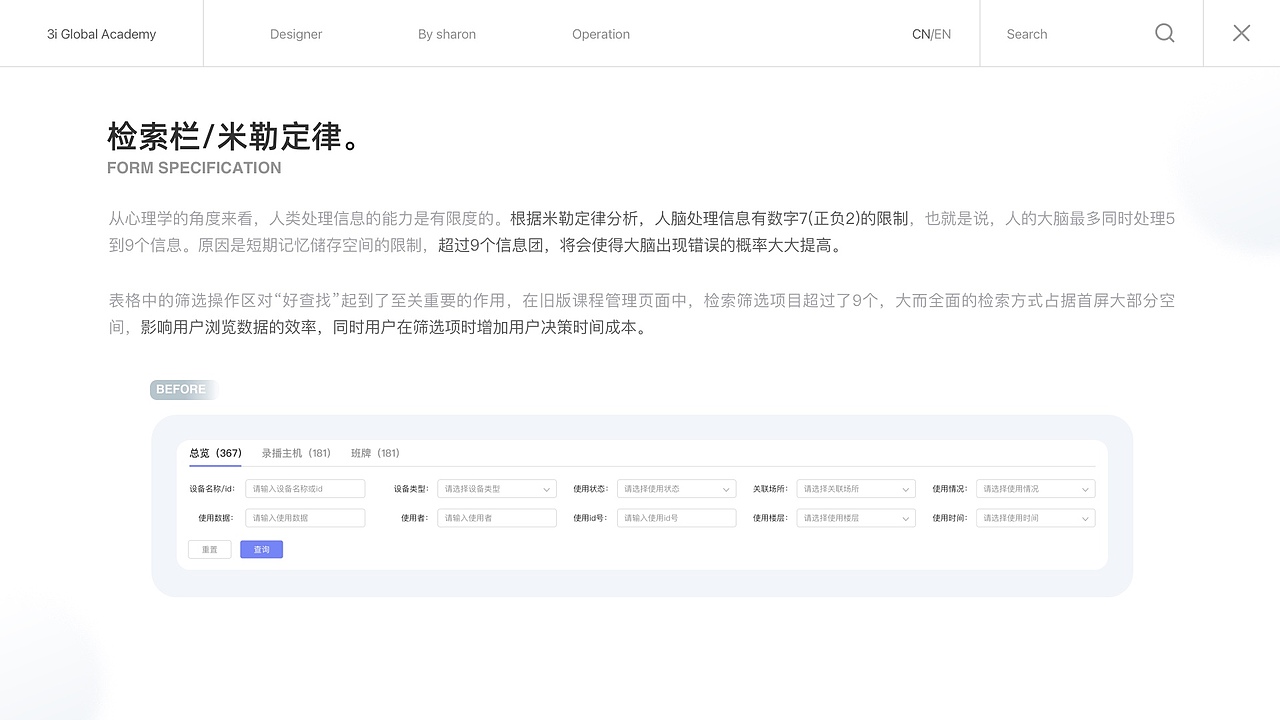The width and height of the screenshot is (1280, 720).
Task: Switch to the 总览 tab
Action: 214,452
